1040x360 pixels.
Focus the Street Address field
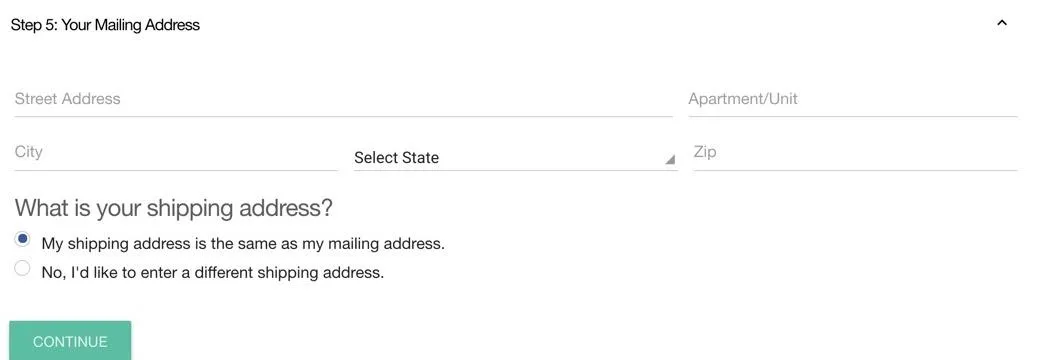(344, 99)
